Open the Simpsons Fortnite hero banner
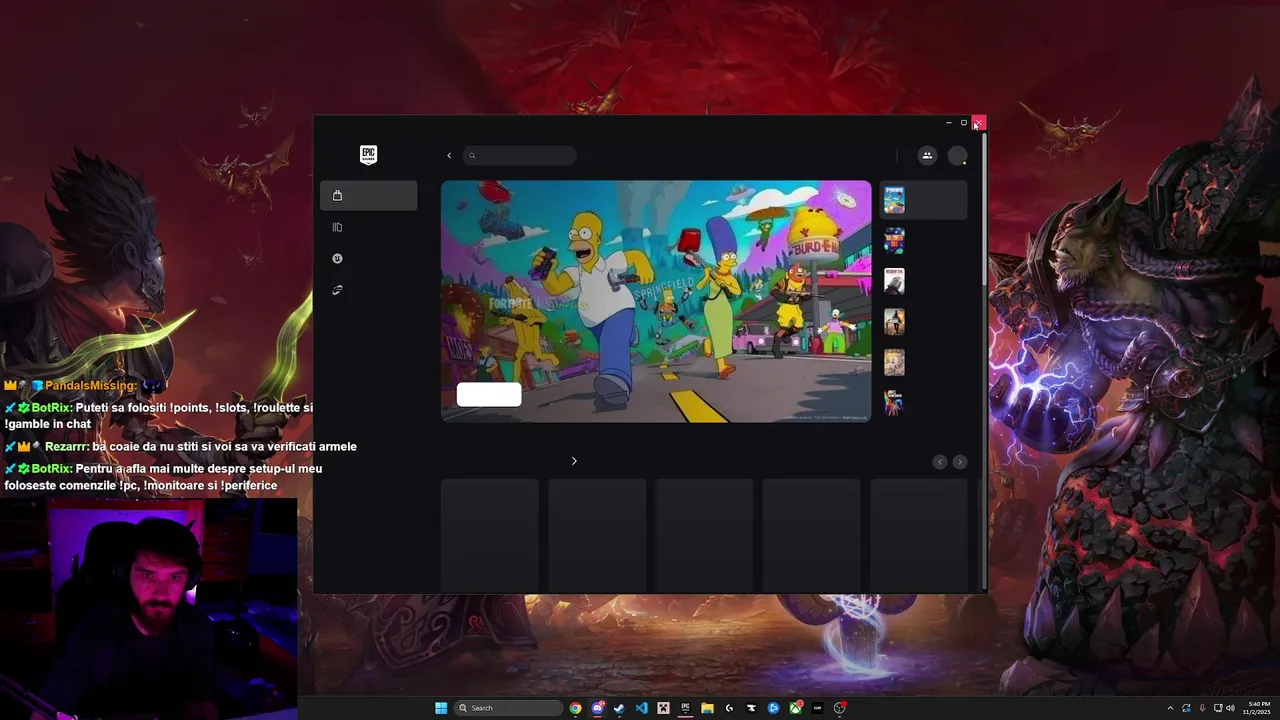This screenshot has height=720, width=1280. click(x=656, y=301)
